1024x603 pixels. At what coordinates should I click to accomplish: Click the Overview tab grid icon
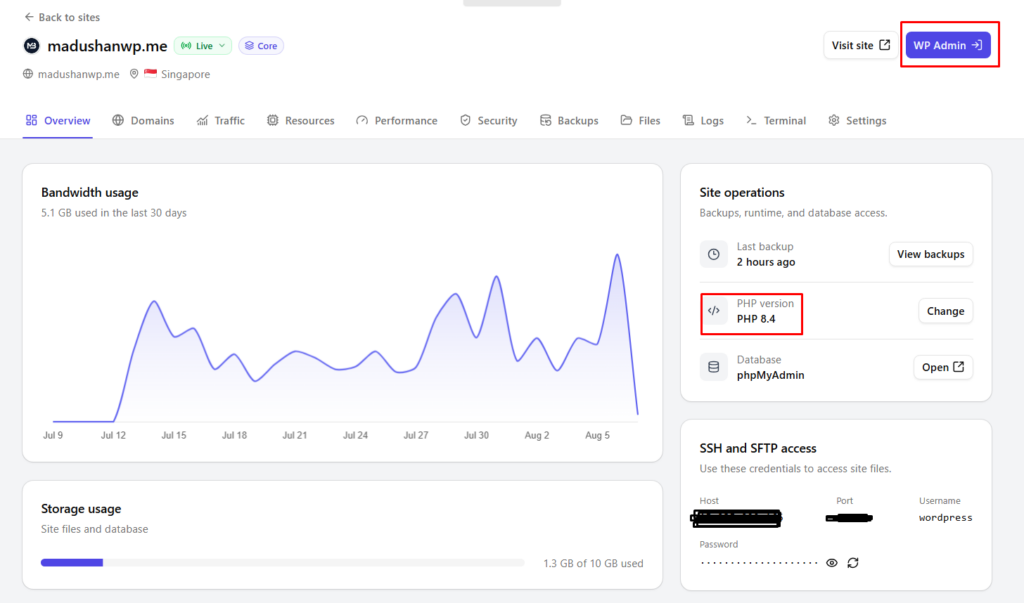pos(31,120)
